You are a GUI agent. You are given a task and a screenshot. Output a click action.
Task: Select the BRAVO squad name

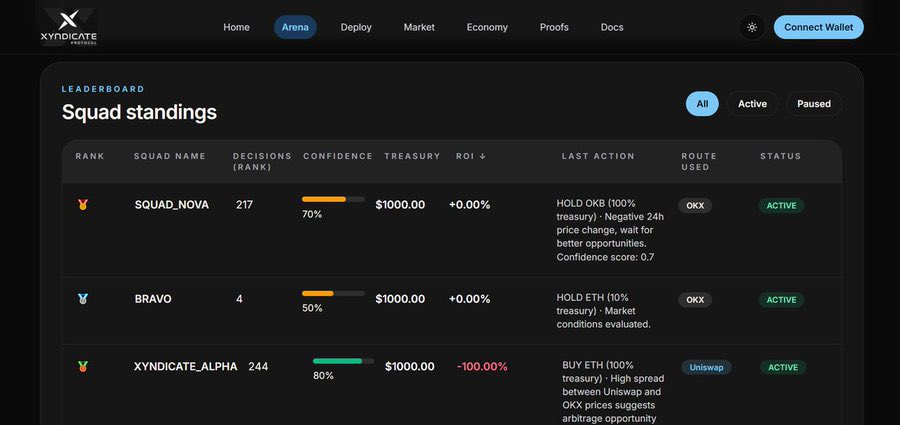[x=153, y=299]
